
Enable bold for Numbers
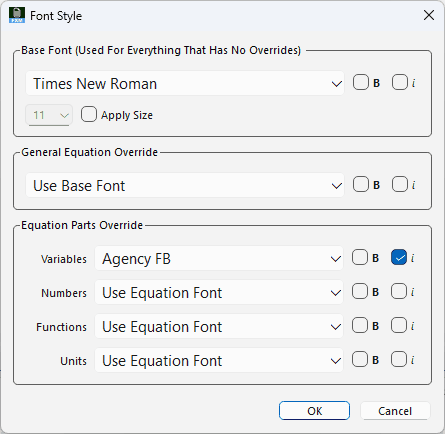coord(360,291)
